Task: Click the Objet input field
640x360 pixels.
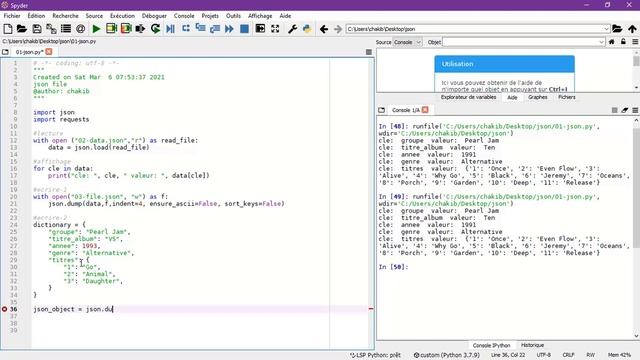Action: (x=520, y=42)
